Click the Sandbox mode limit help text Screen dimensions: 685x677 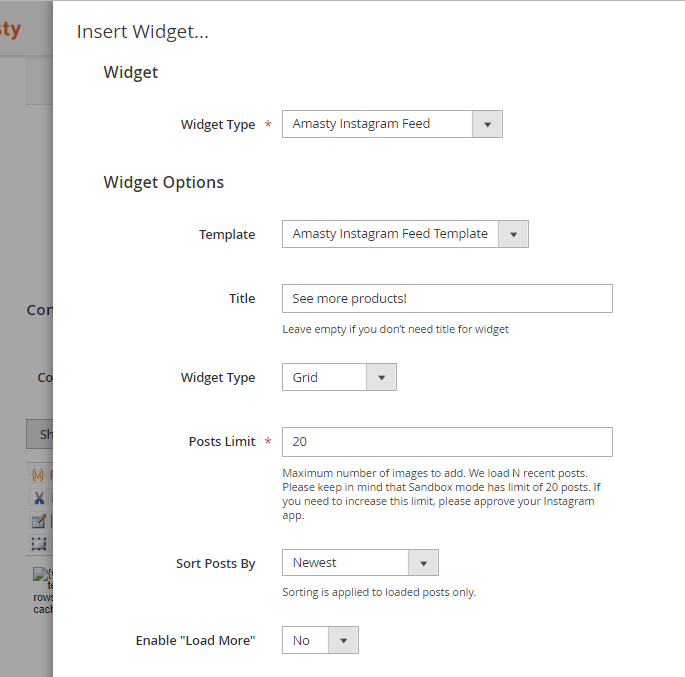pyautogui.click(x=441, y=494)
